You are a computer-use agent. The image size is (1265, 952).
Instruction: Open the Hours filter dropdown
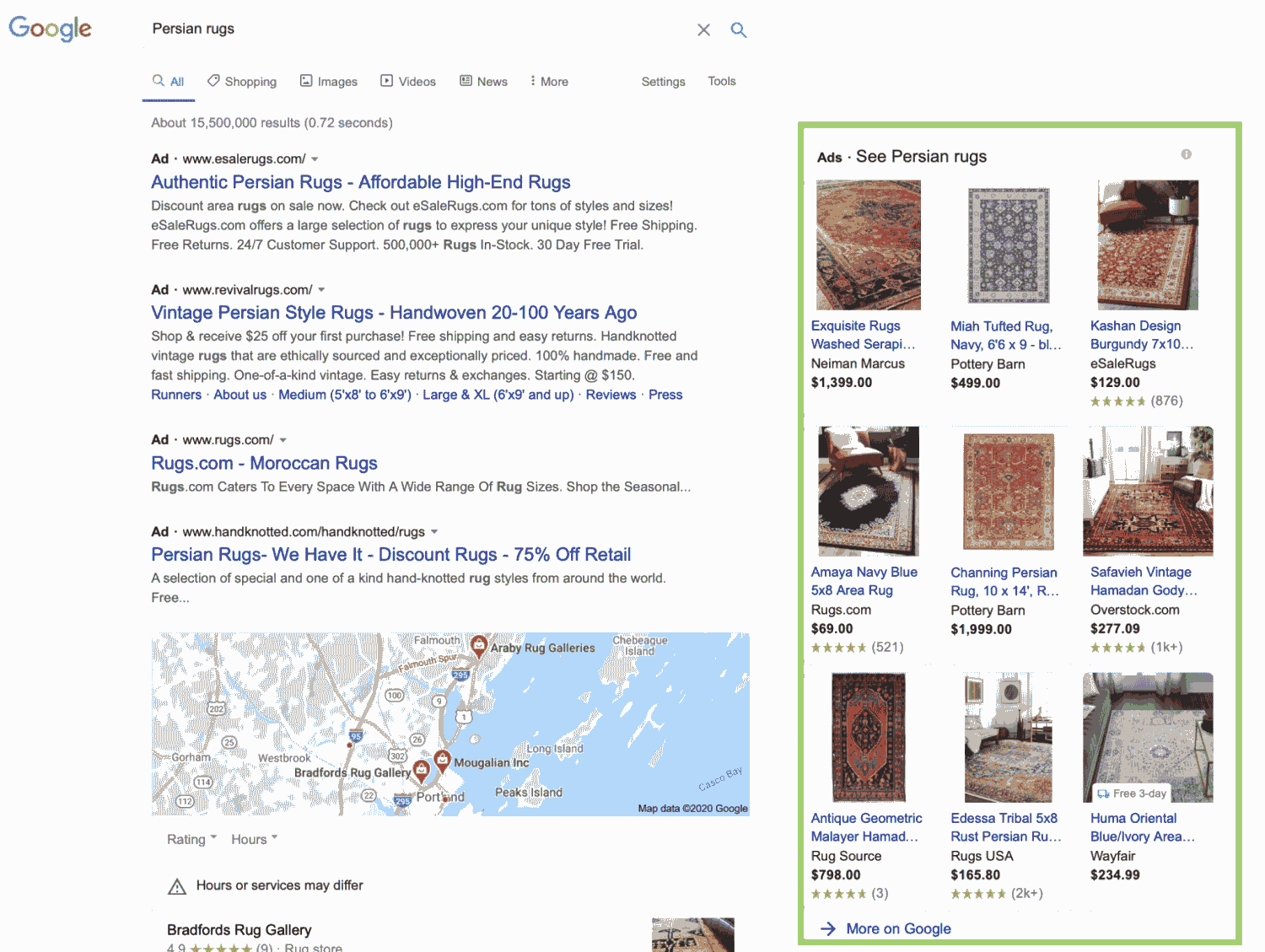click(x=254, y=839)
